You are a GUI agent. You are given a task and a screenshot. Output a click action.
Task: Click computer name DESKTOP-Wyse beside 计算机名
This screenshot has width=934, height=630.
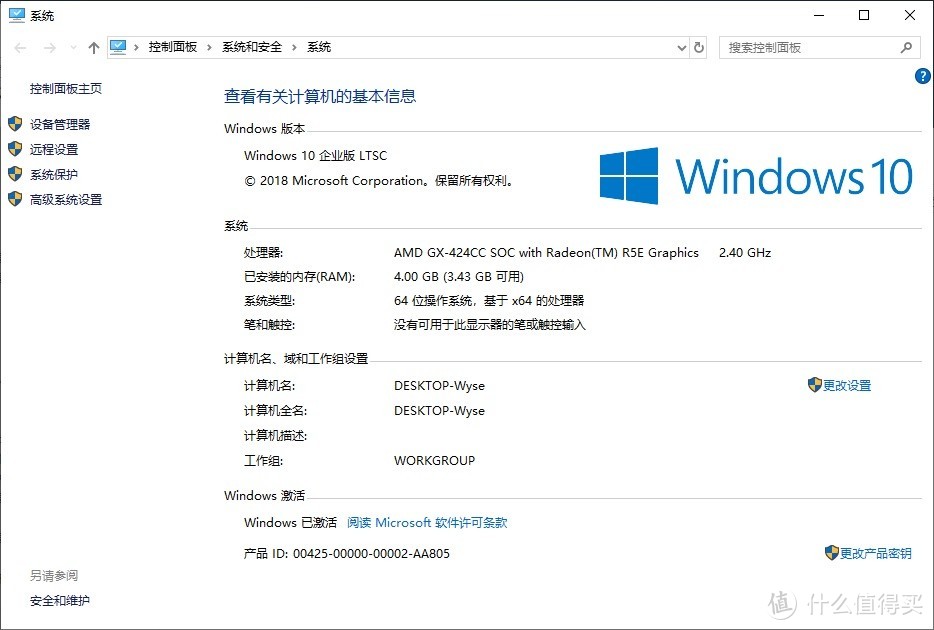(440, 386)
